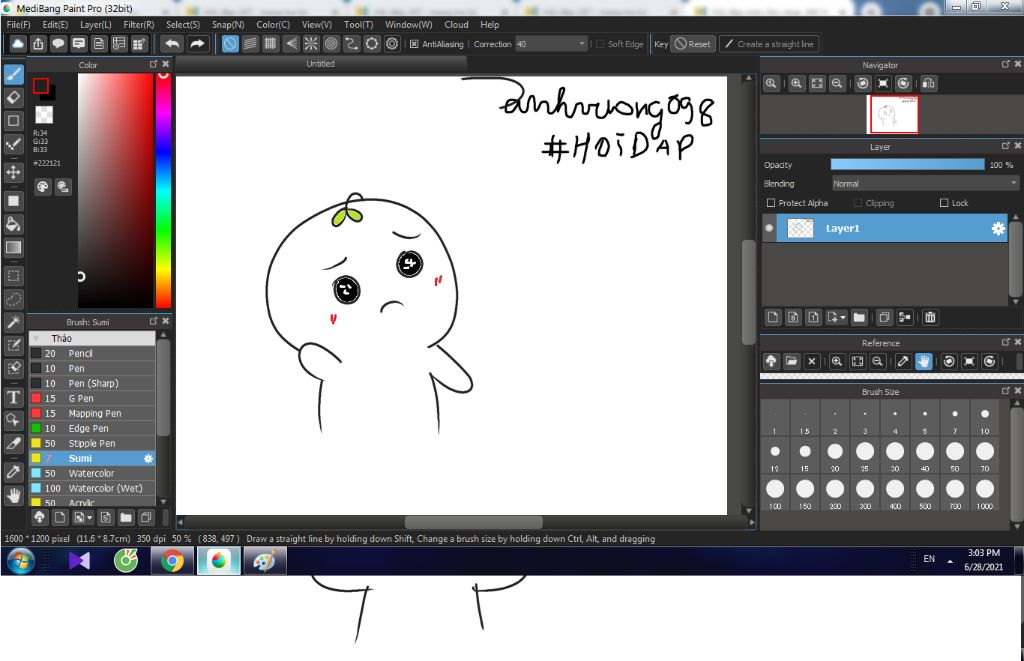Zoom out in the Navigator panel
1024x661 pixels.
tap(837, 84)
